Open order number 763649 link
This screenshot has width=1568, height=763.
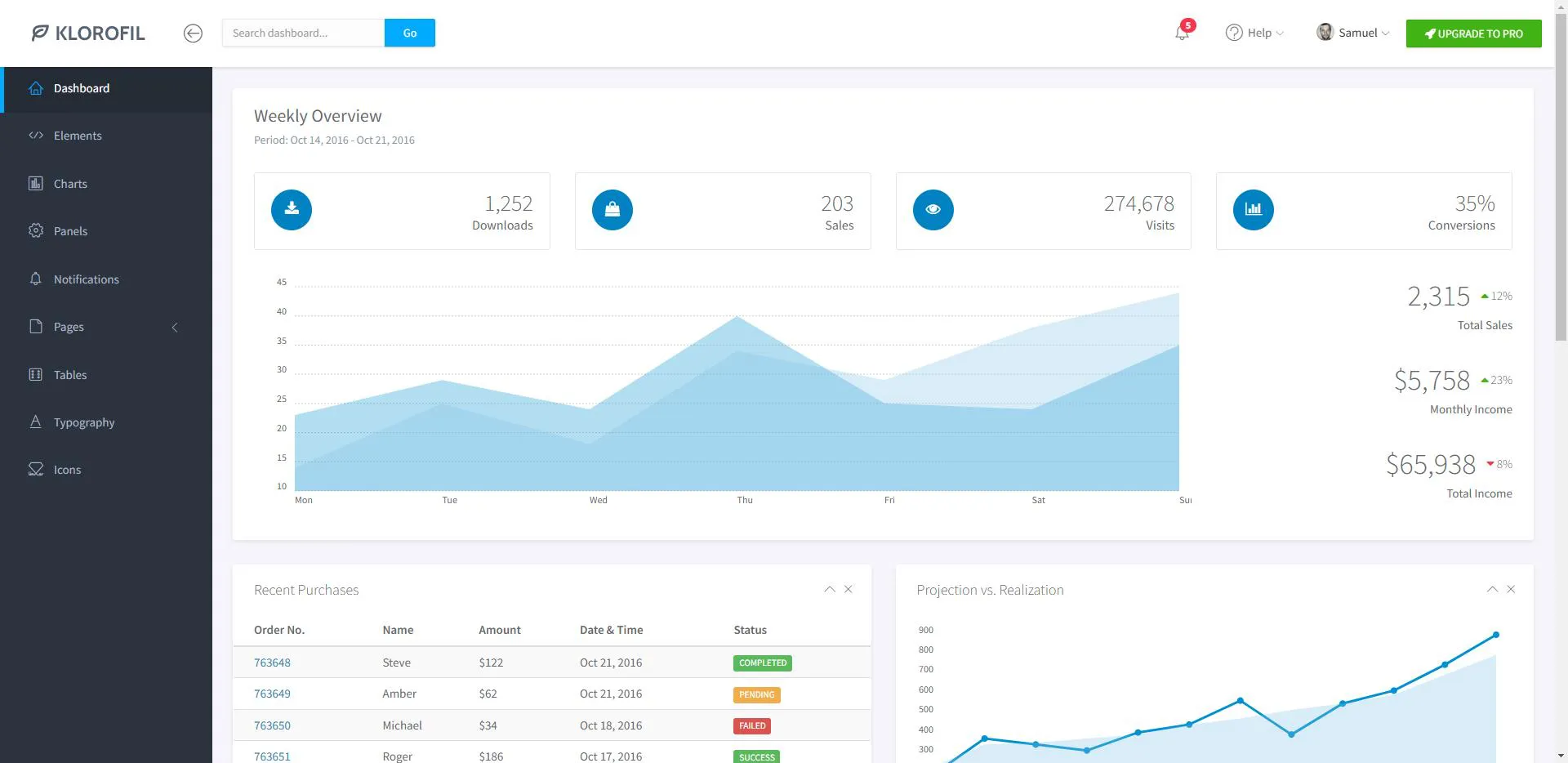272,694
